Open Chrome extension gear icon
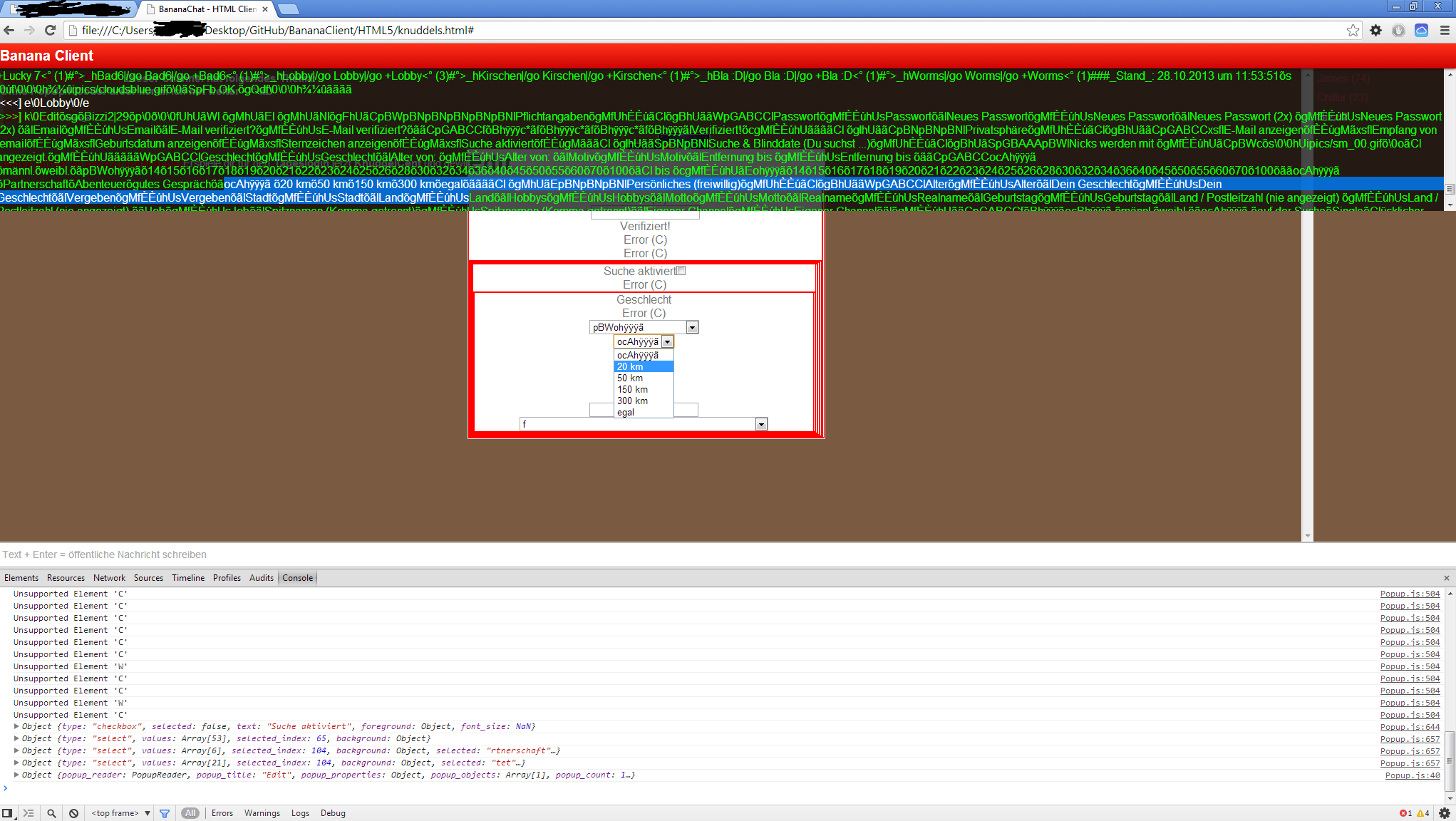 point(1375,30)
